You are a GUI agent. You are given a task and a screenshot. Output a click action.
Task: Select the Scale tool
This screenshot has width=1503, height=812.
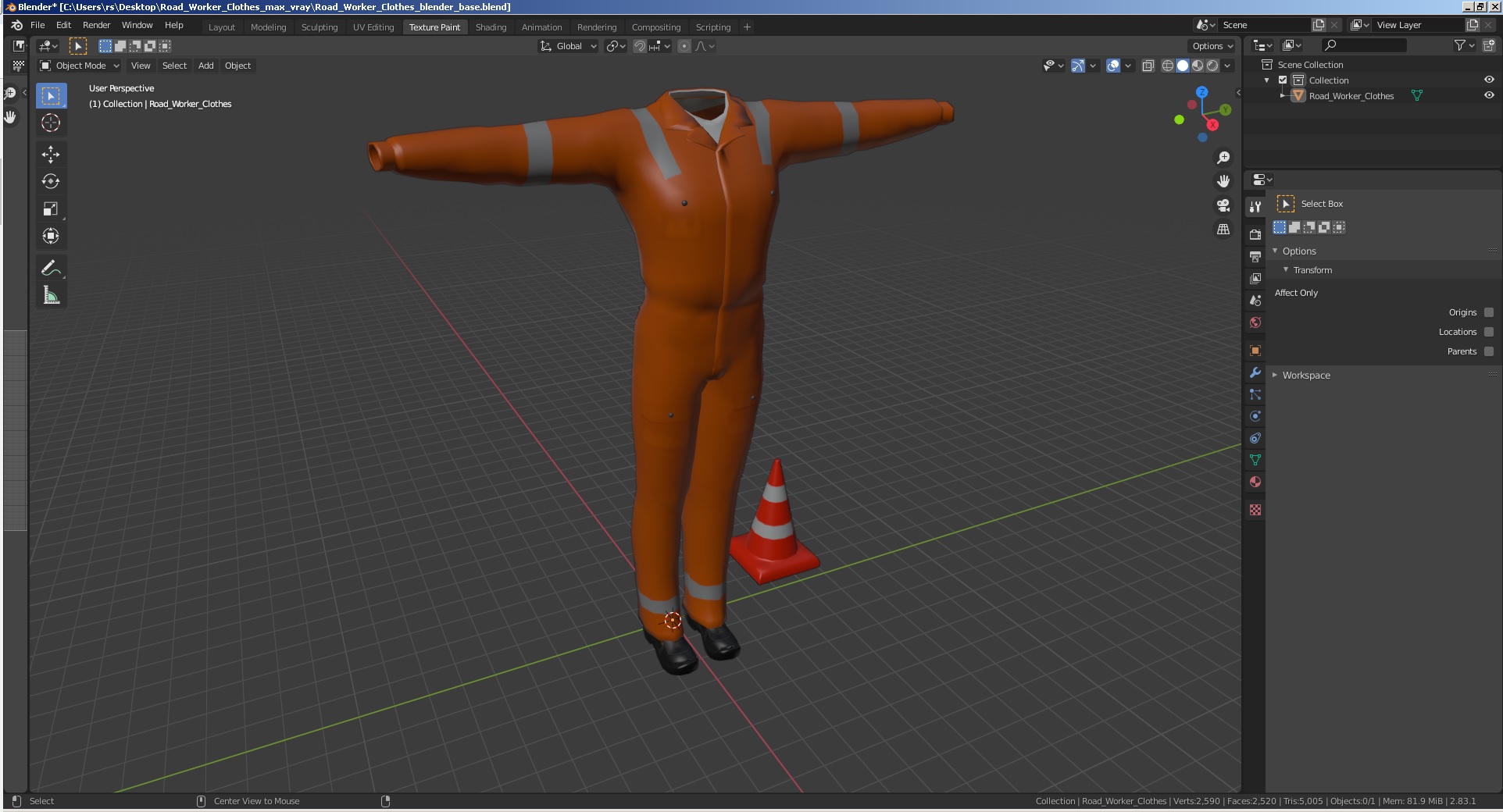[51, 208]
